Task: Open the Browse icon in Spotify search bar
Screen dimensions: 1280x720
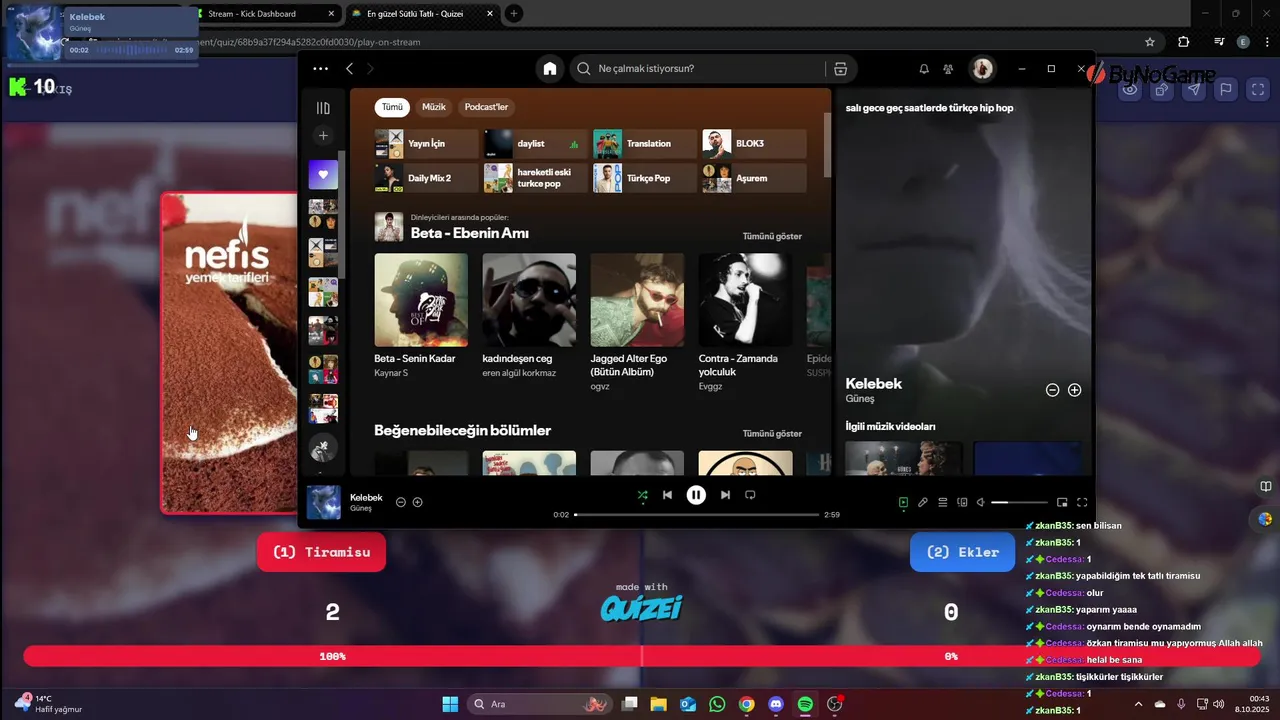Action: (840, 69)
